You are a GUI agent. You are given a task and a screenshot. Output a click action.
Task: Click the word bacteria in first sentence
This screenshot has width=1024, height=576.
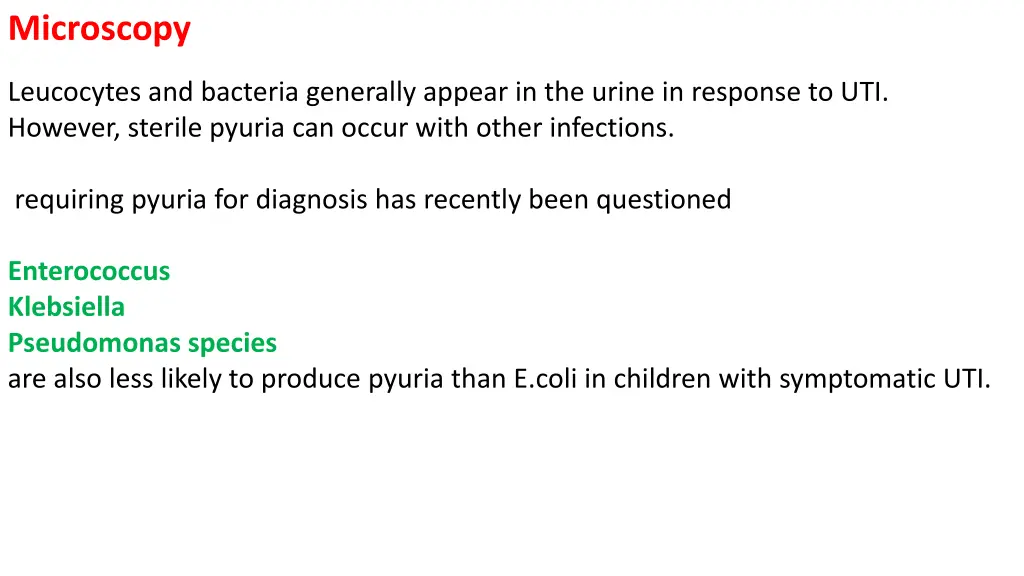coord(249,92)
